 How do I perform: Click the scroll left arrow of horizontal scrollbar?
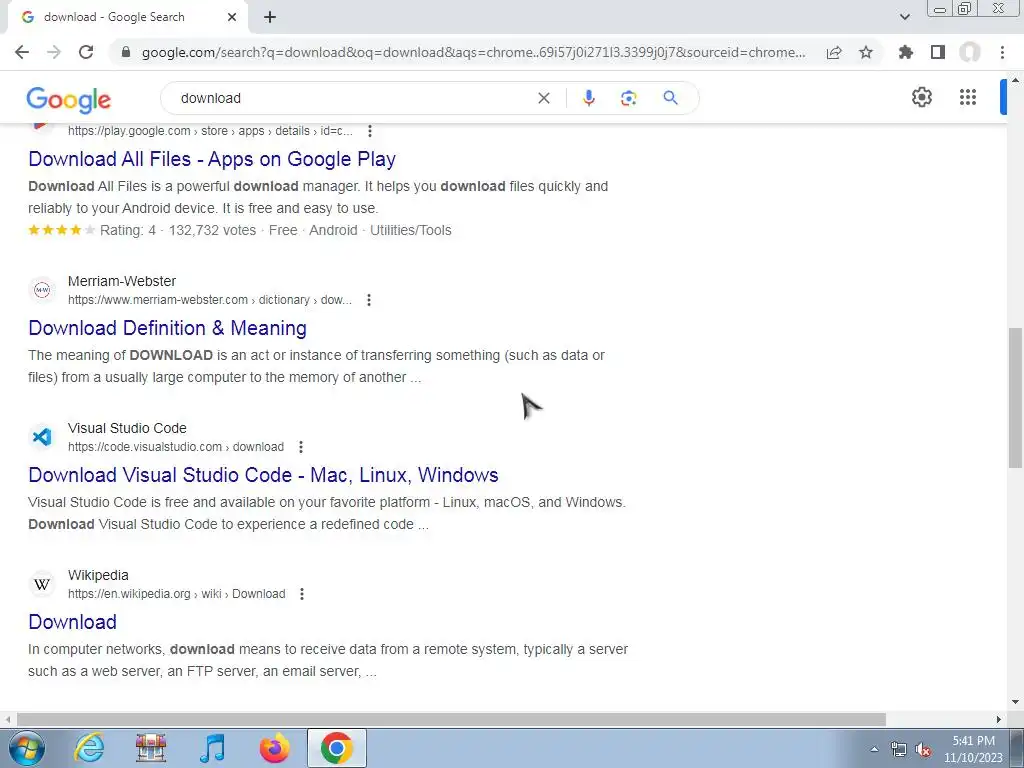(x=8, y=719)
